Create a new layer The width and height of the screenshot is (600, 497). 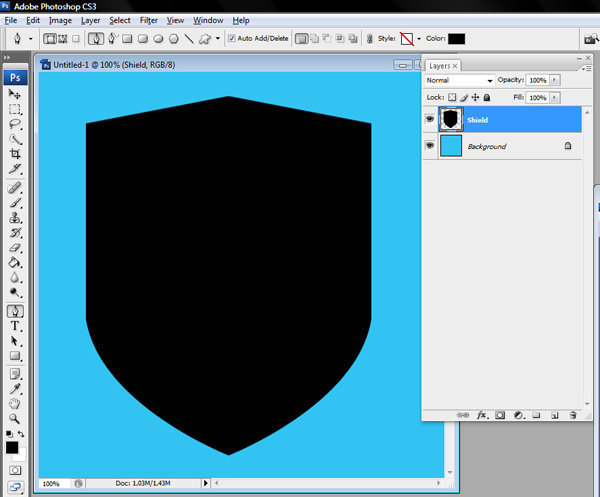554,415
